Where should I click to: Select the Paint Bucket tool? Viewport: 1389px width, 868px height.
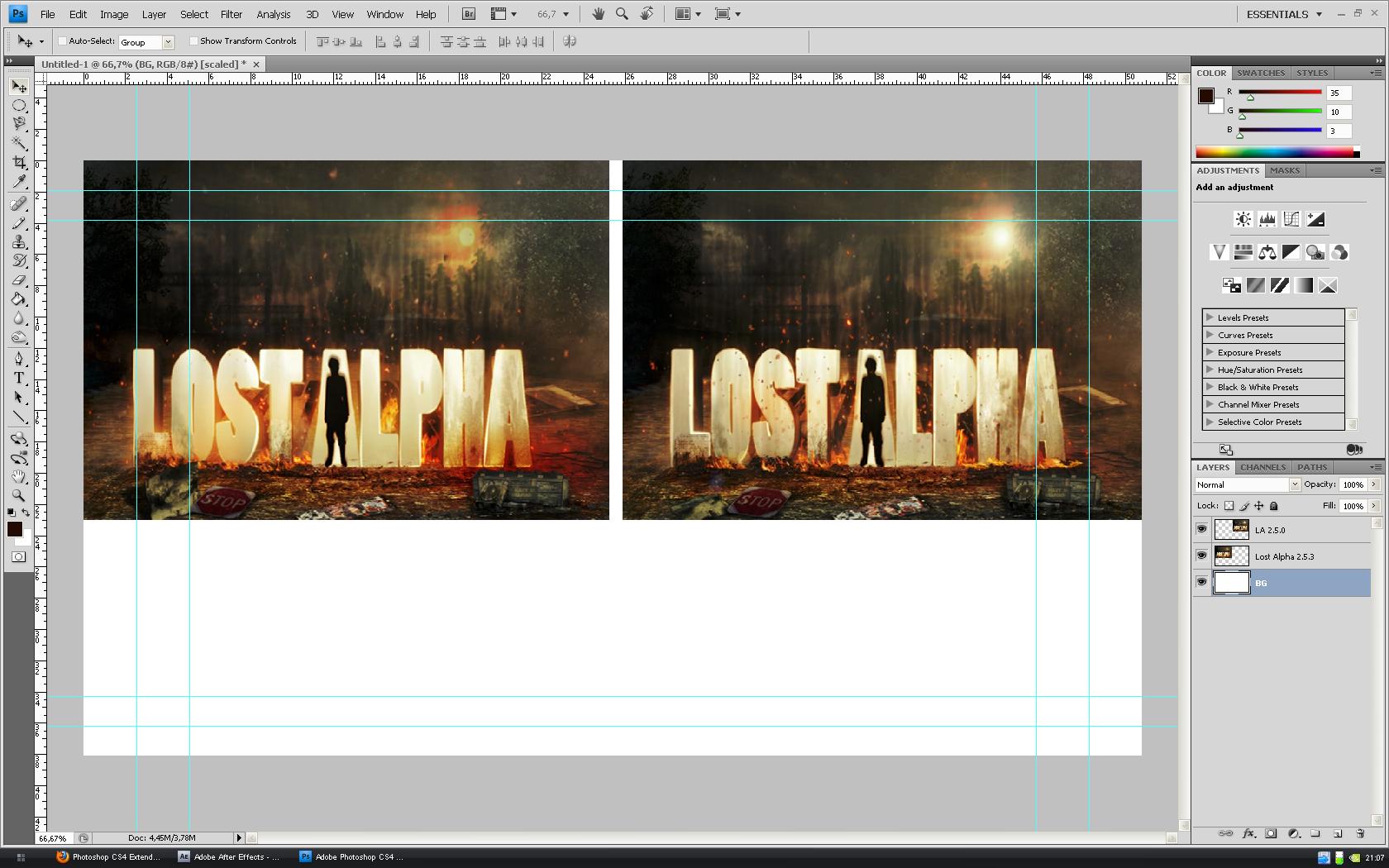19,299
